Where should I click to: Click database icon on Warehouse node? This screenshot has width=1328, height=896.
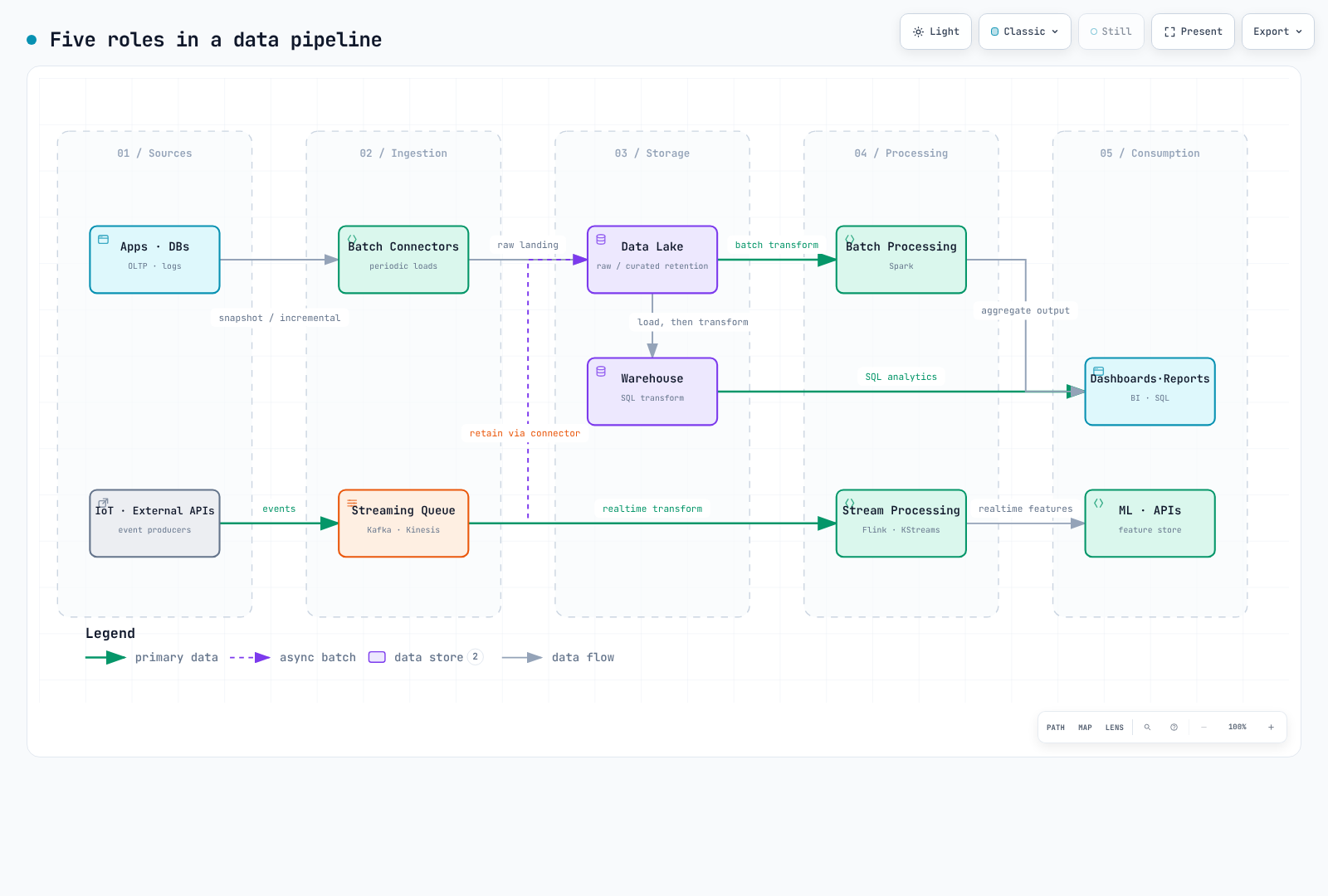tap(601, 371)
